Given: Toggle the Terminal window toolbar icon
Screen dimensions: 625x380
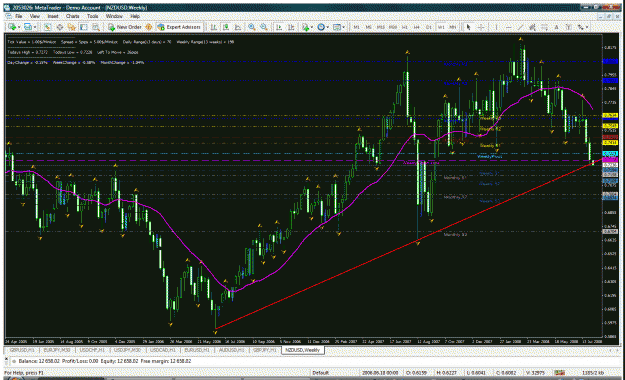Looking at the screenshot, I should point(84,27).
